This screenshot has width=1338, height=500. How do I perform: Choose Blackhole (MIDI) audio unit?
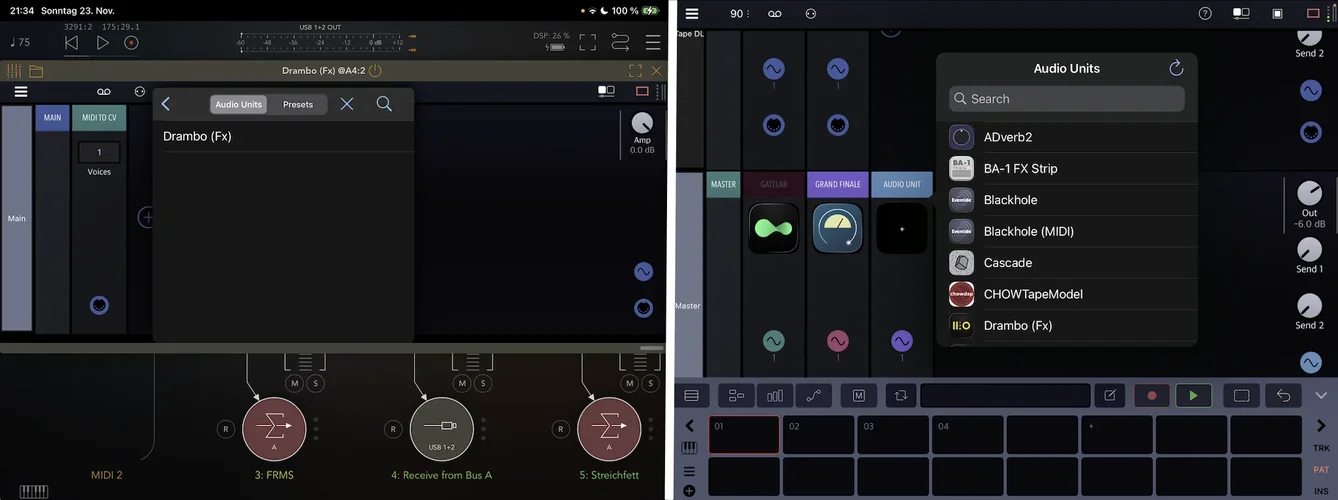click(1066, 231)
